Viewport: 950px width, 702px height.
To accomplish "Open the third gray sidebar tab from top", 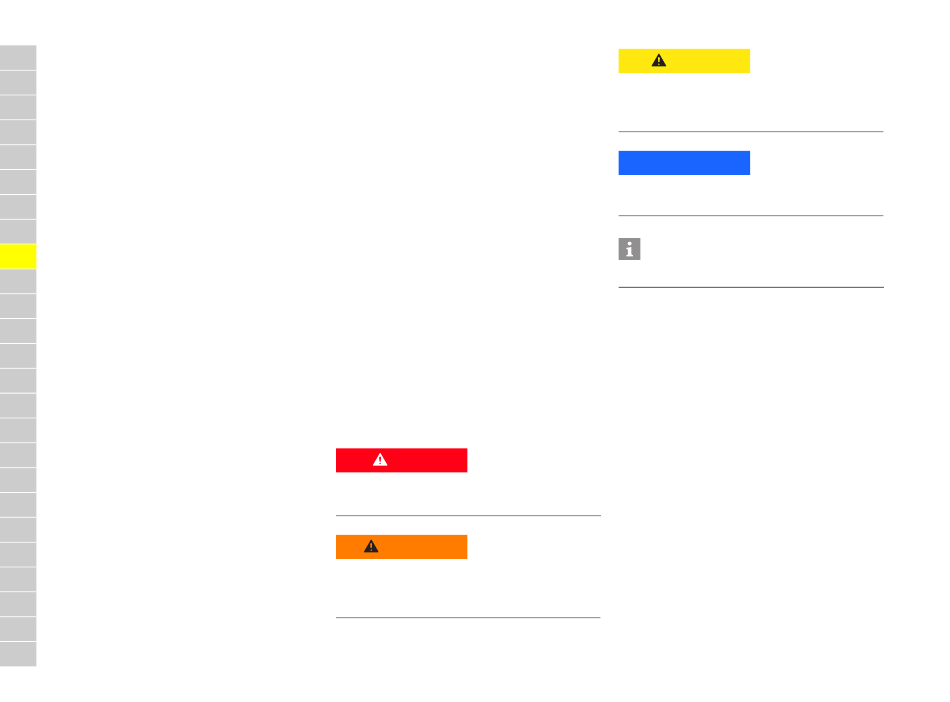I will (x=18, y=107).
